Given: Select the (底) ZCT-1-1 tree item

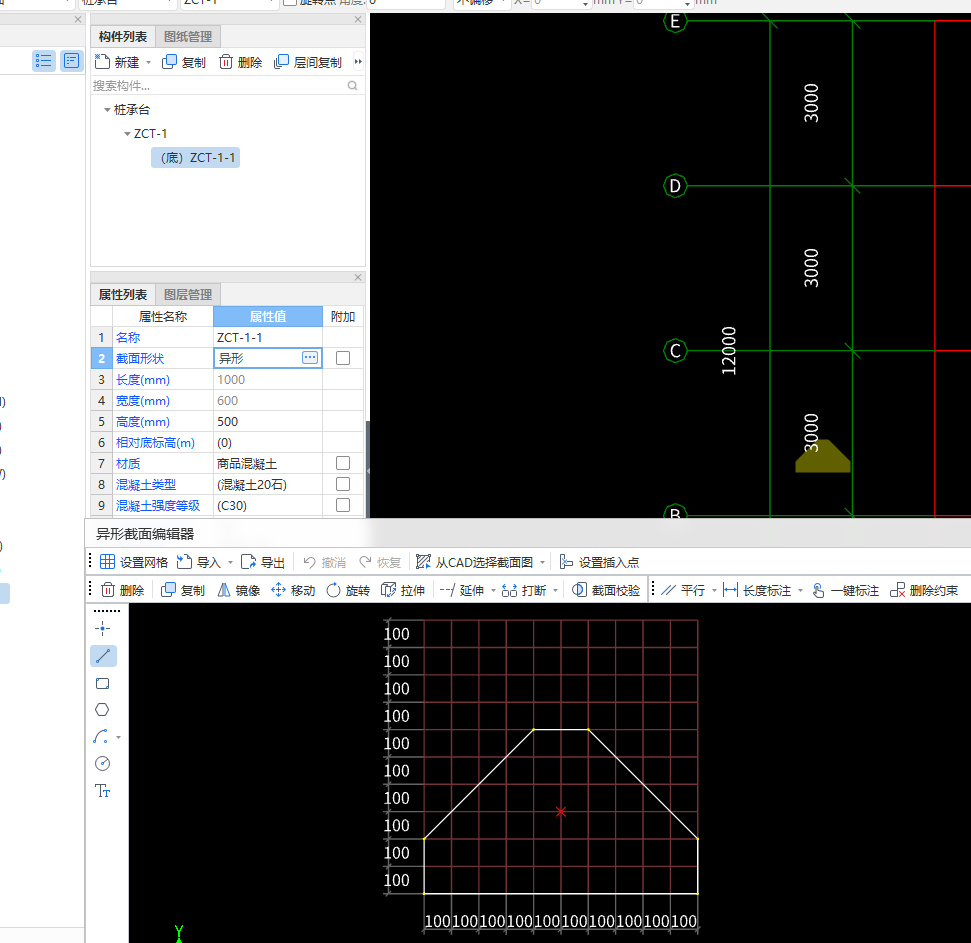Looking at the screenshot, I should coord(196,158).
